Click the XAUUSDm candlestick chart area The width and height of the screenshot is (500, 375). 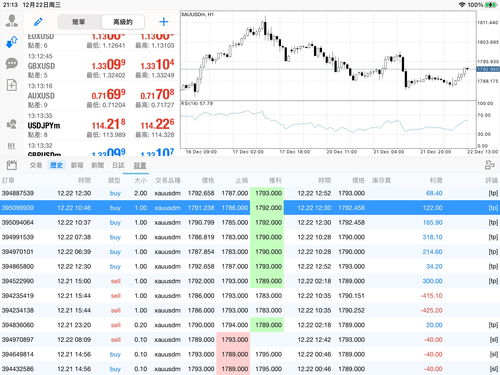click(x=328, y=56)
